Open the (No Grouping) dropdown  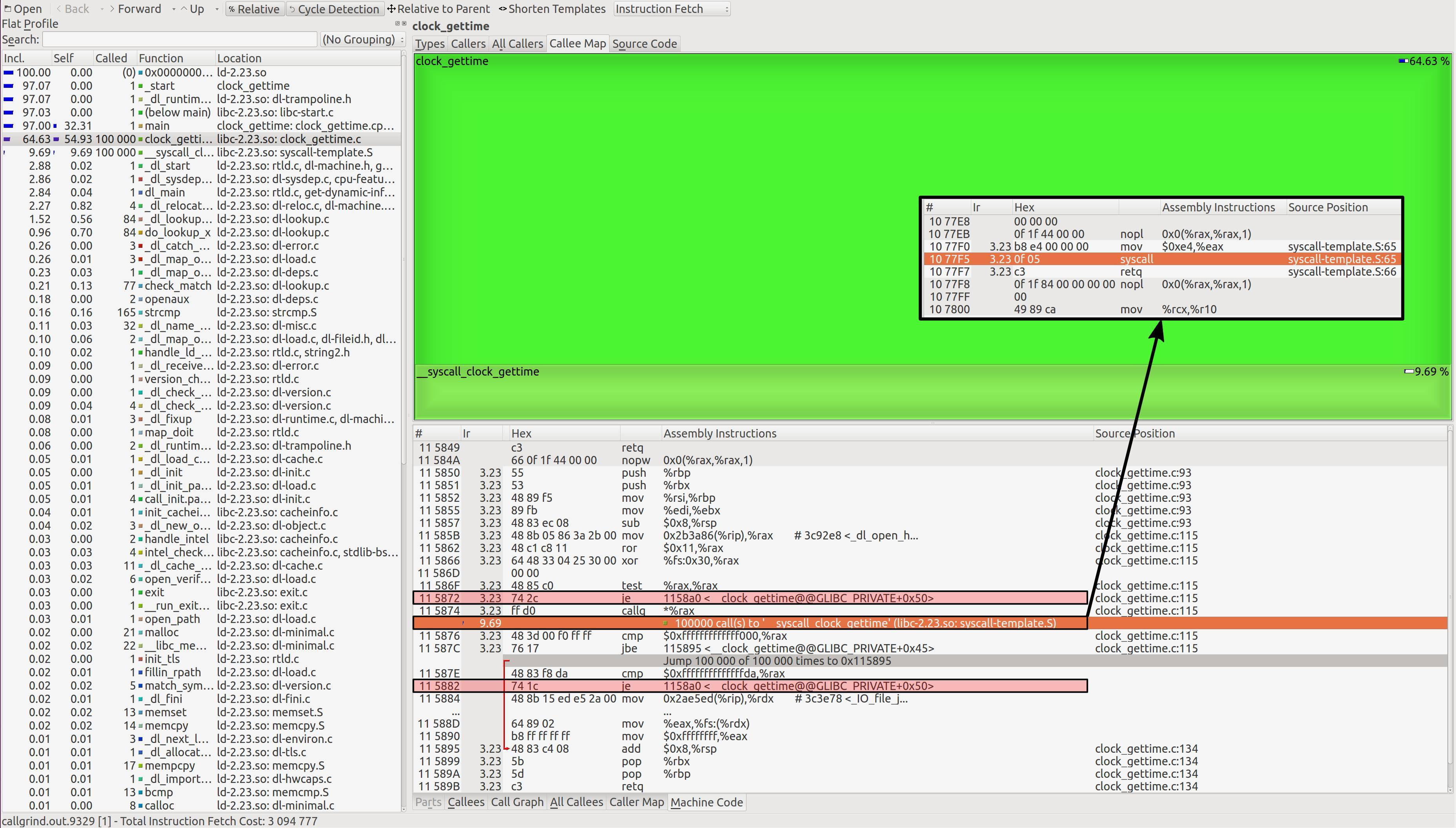click(x=362, y=39)
